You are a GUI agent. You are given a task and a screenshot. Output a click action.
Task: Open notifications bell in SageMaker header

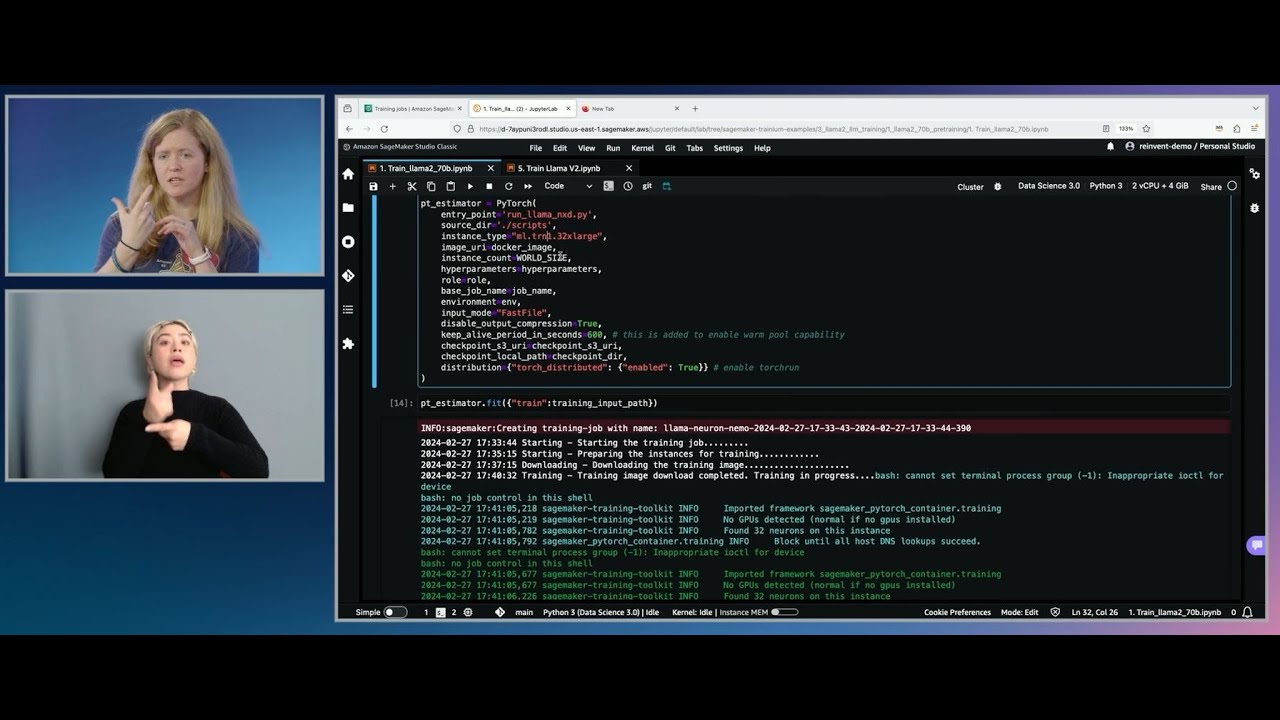1110,147
